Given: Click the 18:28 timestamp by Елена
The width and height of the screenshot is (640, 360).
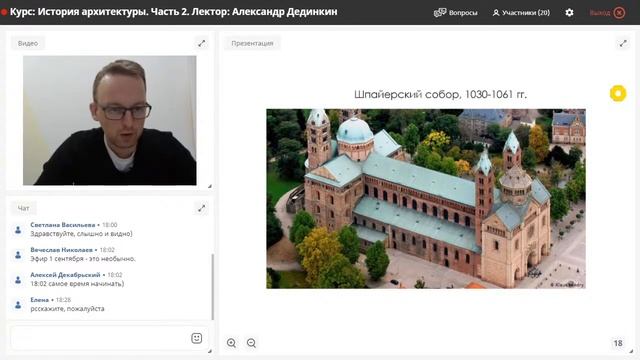Looking at the screenshot, I should pos(63,300).
